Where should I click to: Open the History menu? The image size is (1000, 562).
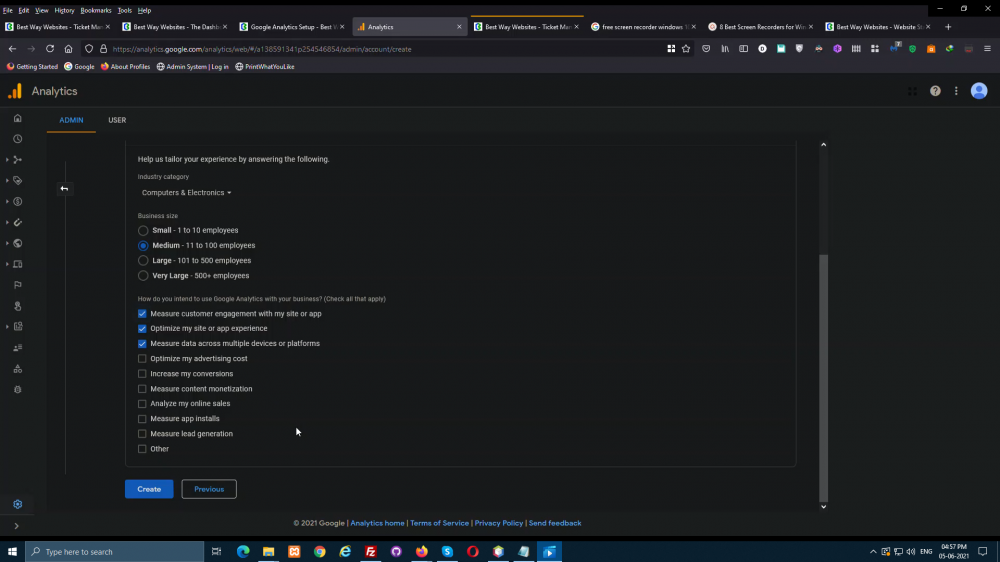[x=64, y=10]
